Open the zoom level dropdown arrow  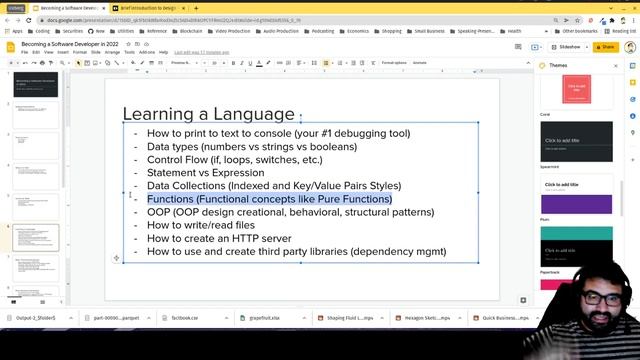pos(68,63)
